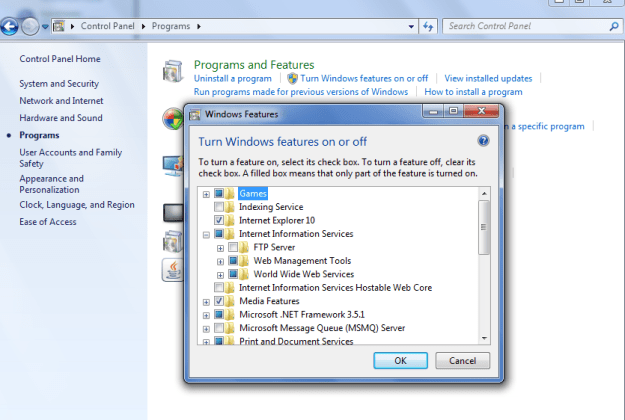Expand the Games tree node

(206, 193)
